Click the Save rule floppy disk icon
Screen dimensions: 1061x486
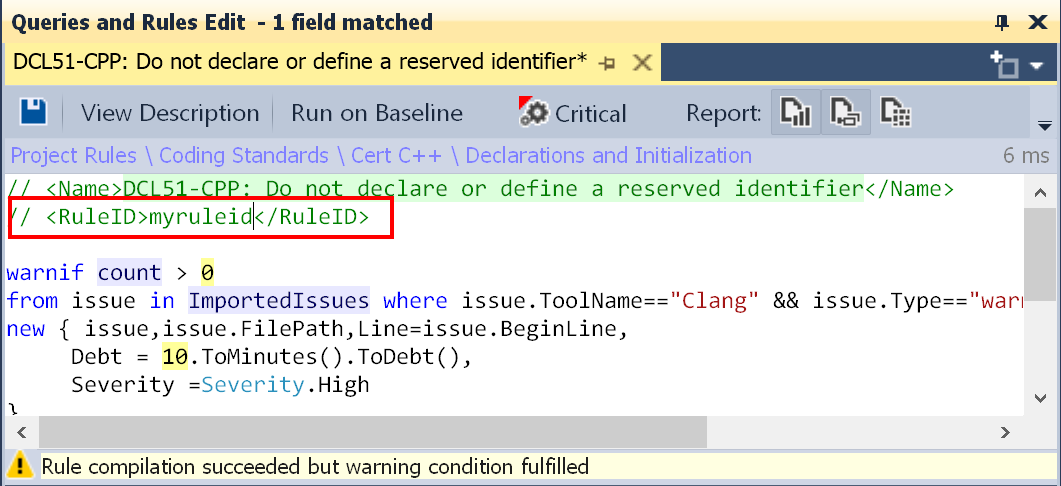[35, 113]
